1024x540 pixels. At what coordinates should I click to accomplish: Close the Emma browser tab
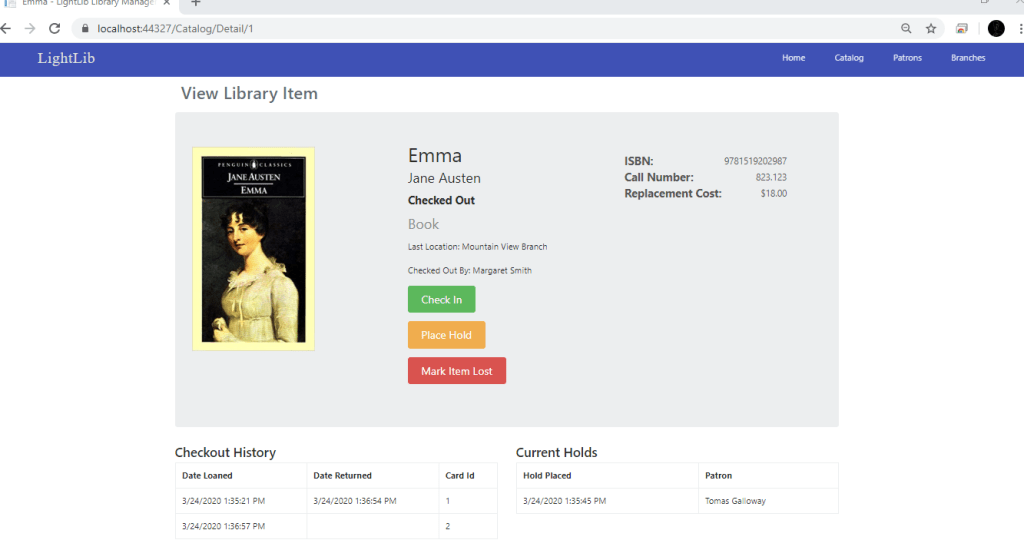pyautogui.click(x=167, y=3)
